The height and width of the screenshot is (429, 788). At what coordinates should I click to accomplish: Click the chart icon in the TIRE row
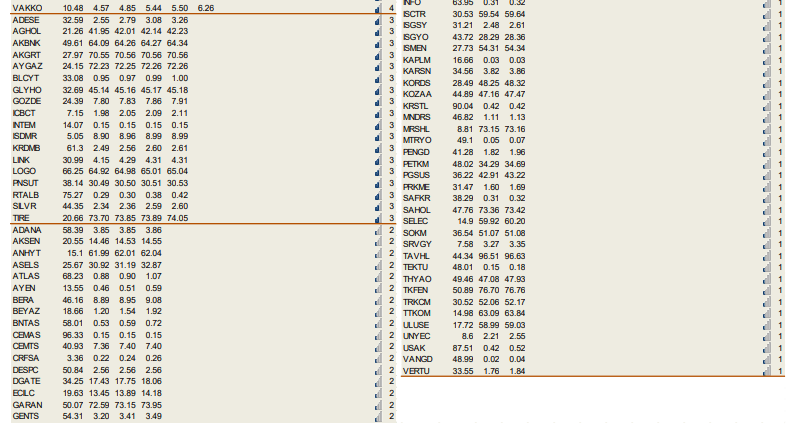378,219
